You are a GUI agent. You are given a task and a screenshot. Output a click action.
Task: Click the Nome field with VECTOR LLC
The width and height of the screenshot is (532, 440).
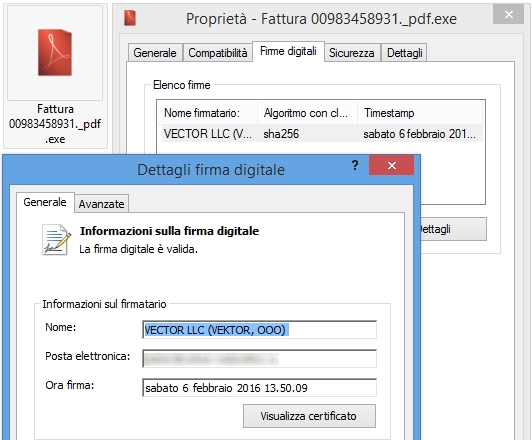pos(259,330)
